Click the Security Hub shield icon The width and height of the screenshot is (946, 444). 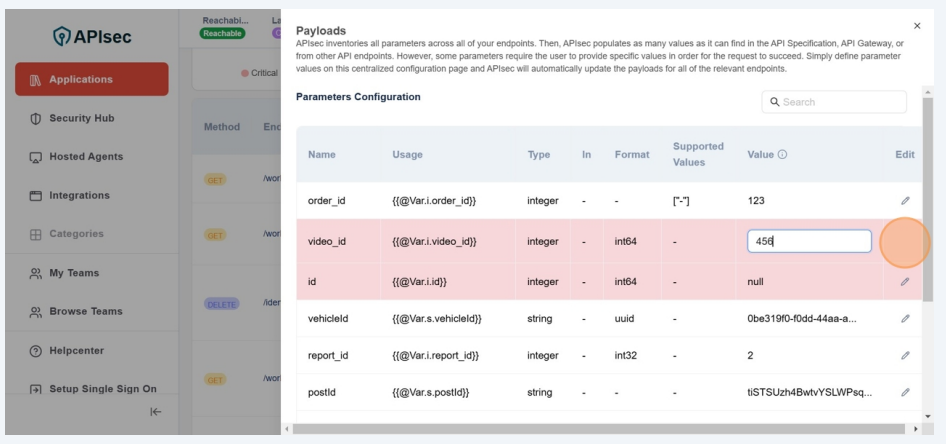36,118
